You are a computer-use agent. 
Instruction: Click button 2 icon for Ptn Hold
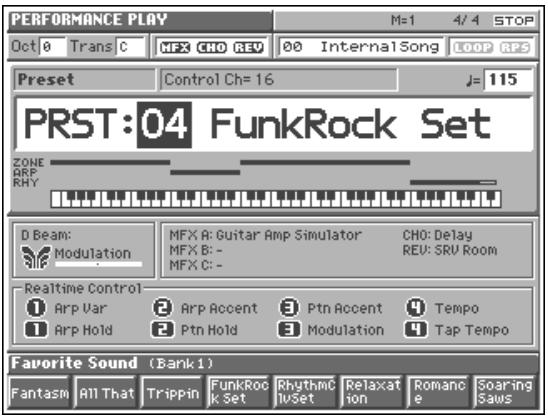[163, 330]
